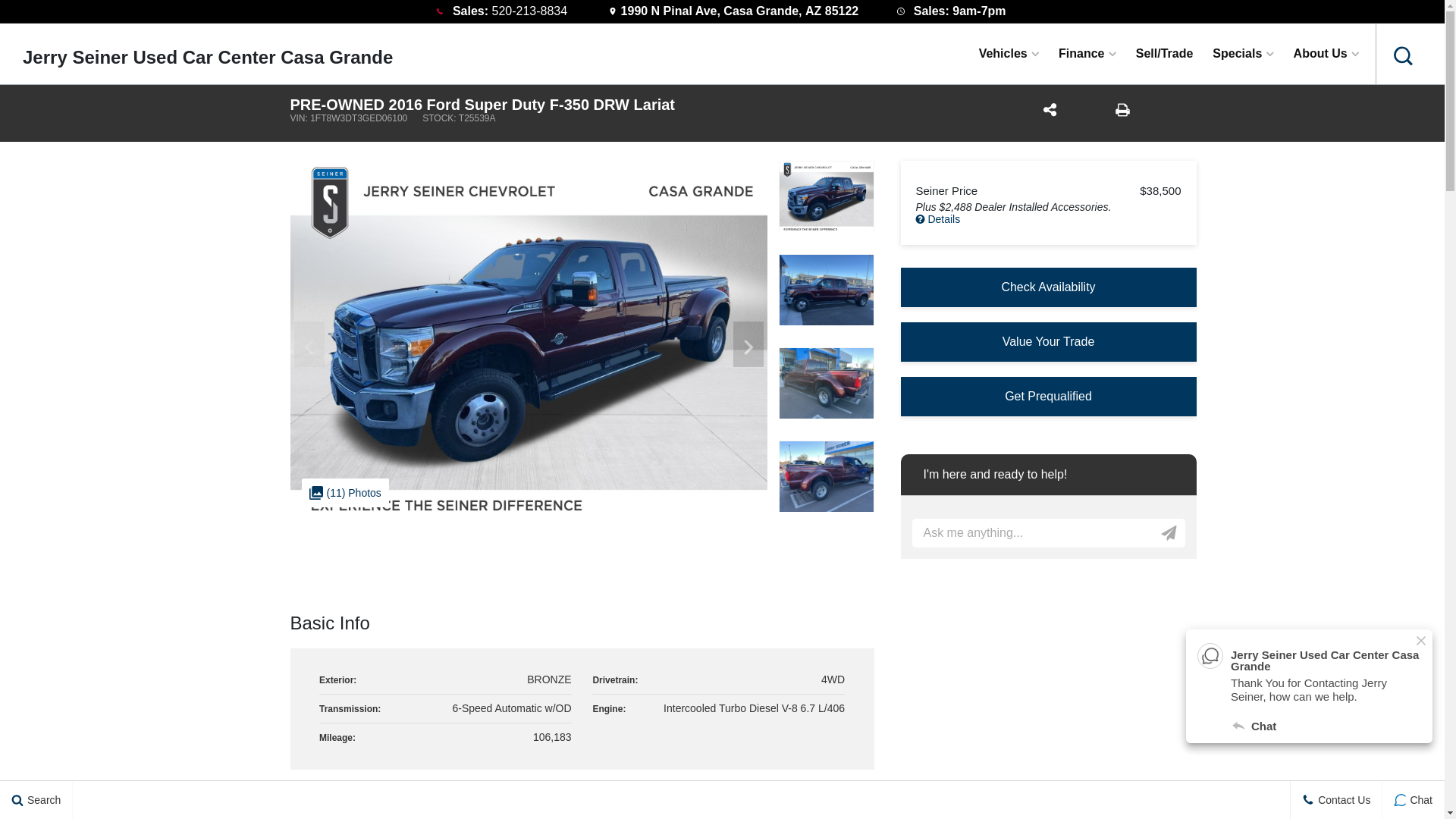This screenshot has width=1456, height=819.
Task: Open the chat avatar icon in popup
Action: [x=1210, y=656]
